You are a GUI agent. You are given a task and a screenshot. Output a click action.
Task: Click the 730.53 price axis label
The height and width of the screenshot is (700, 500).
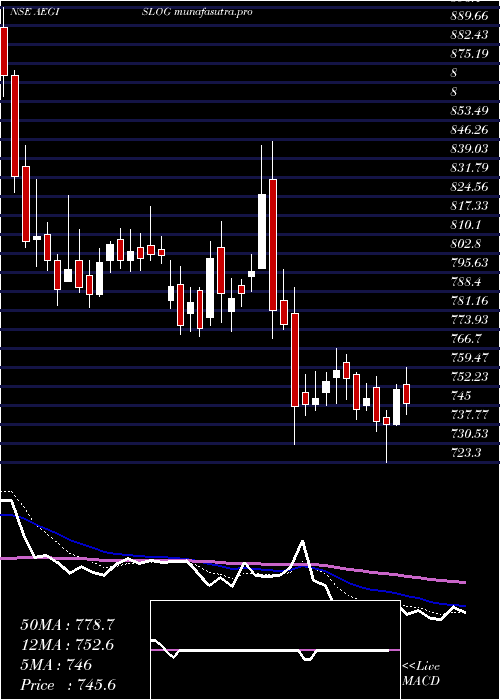470,434
